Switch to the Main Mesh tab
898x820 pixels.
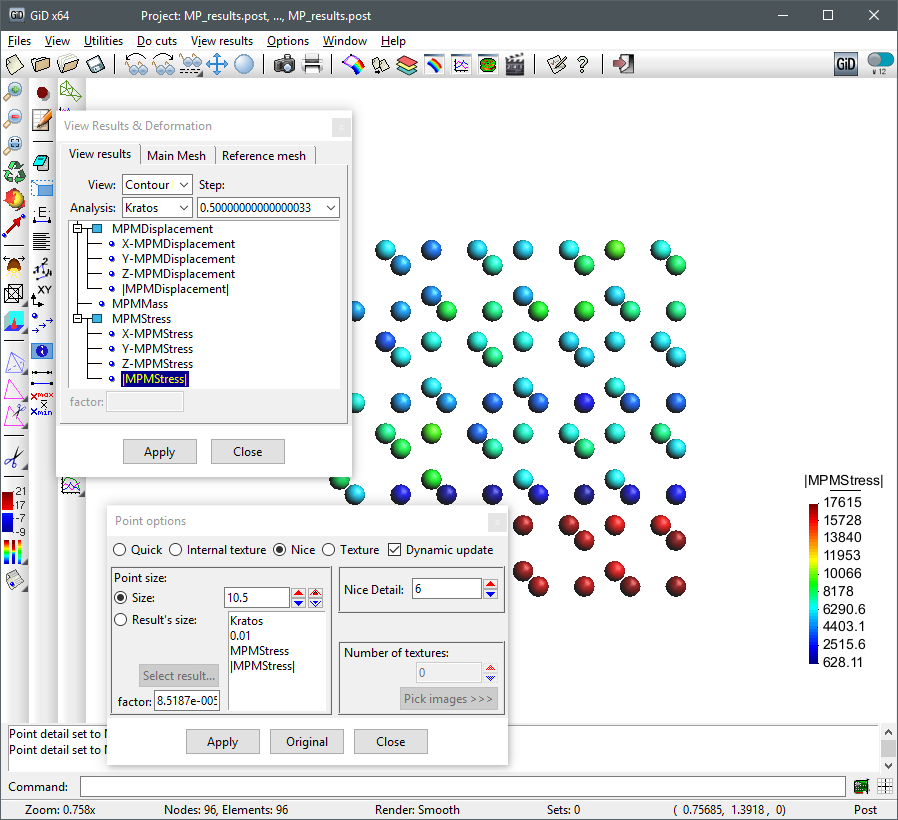[176, 155]
